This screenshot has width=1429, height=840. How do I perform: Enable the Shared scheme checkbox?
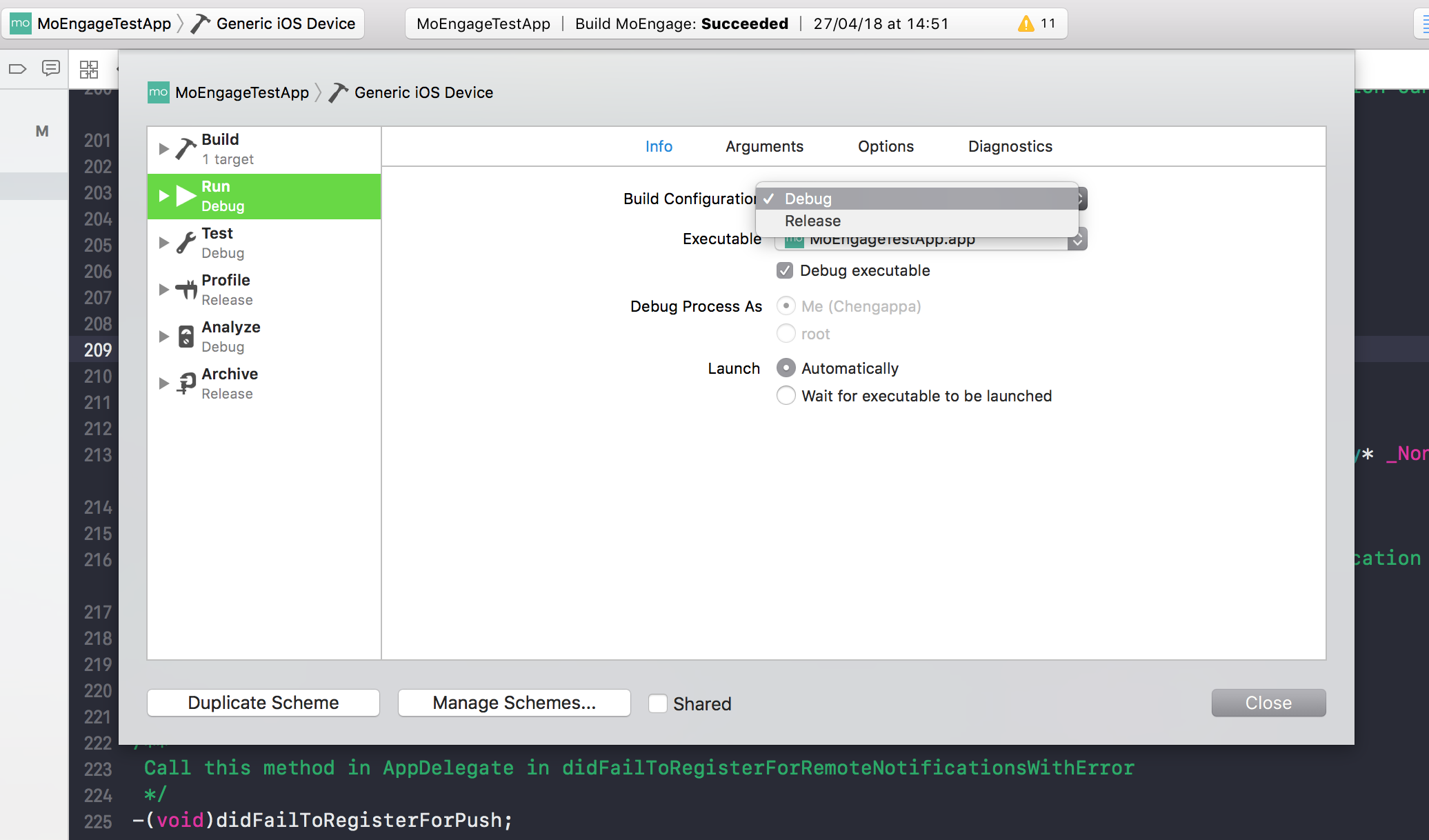click(x=658, y=703)
